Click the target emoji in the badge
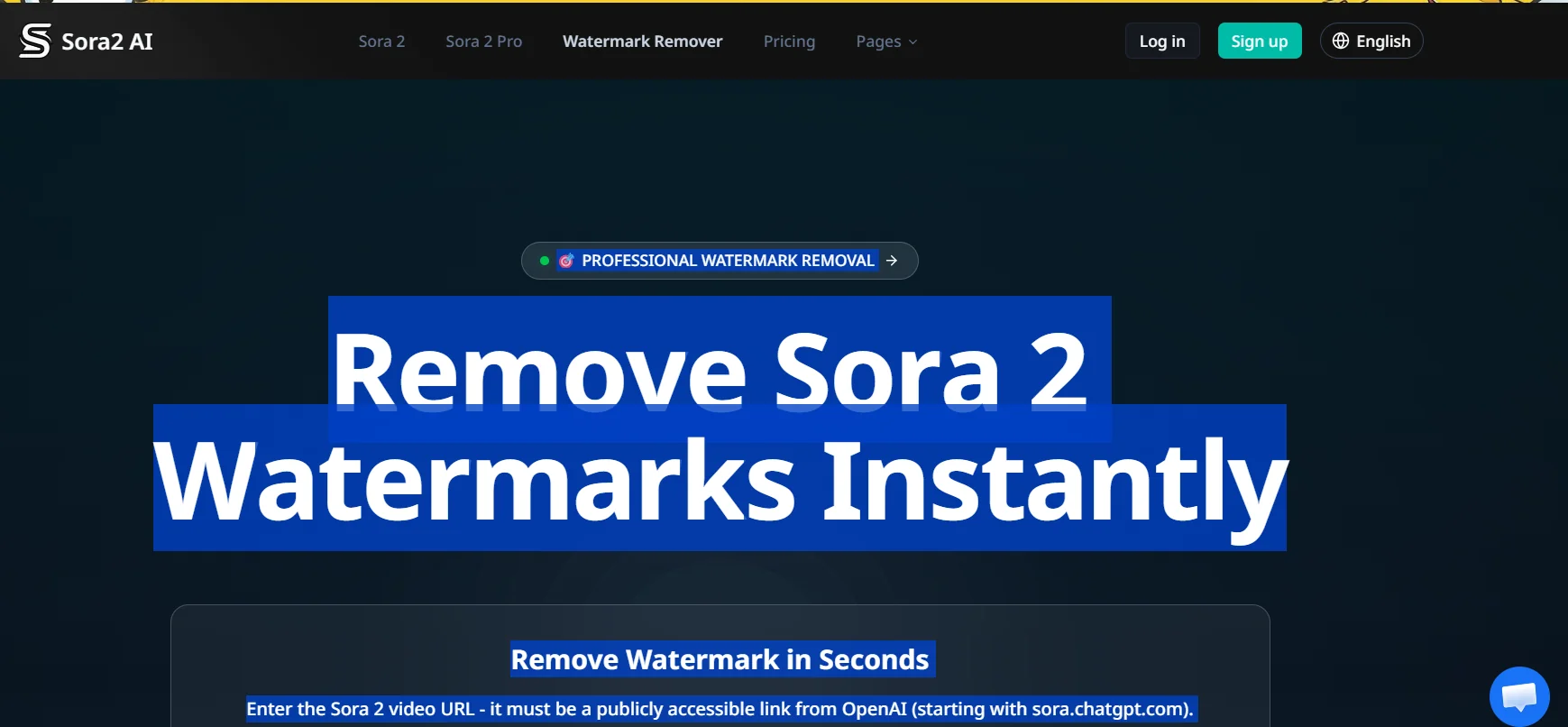Viewport: 1568px width, 727px height. click(x=566, y=261)
